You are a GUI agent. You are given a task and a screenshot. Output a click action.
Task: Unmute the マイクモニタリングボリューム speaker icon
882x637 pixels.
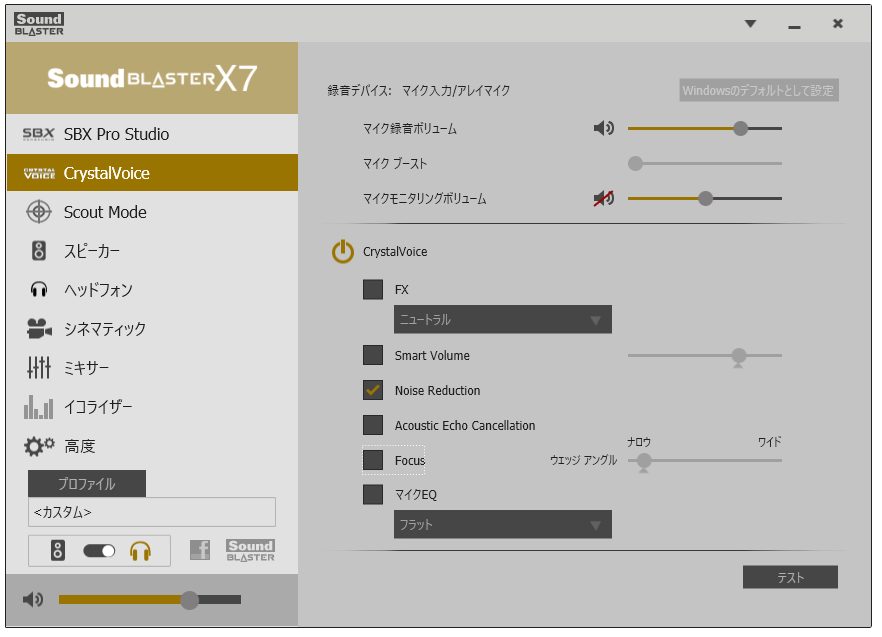[x=604, y=198]
